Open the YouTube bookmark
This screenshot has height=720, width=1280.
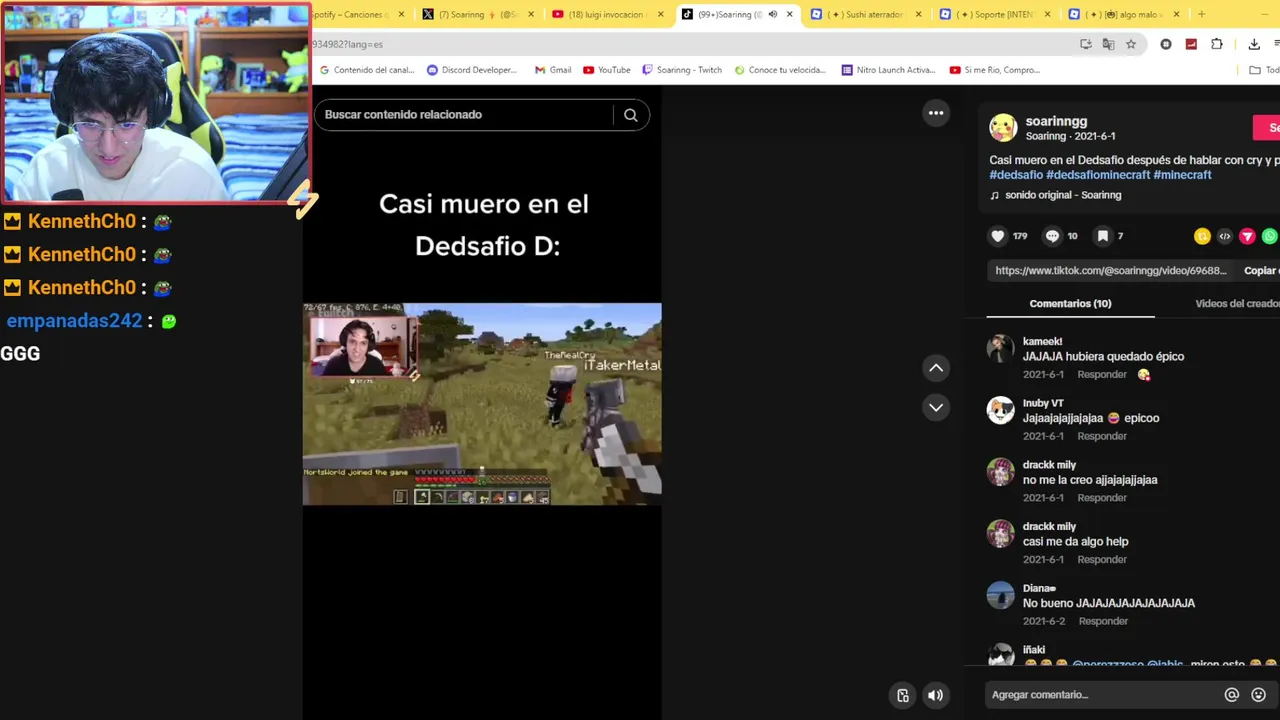click(607, 70)
